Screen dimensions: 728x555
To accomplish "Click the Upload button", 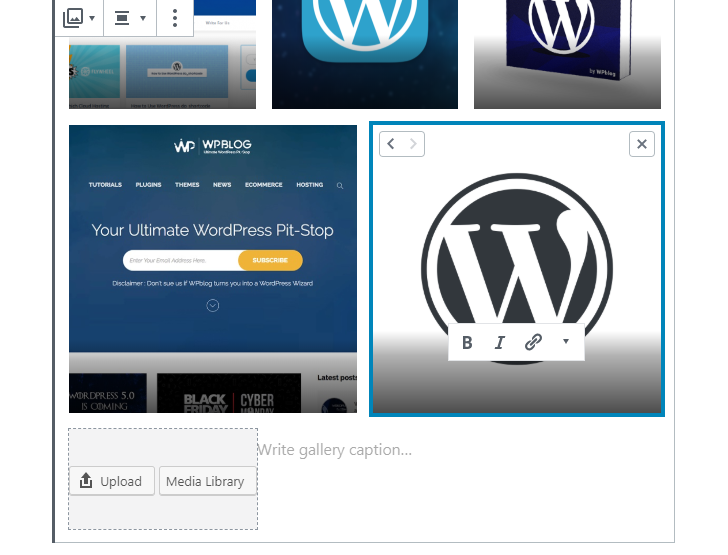I will coord(112,481).
